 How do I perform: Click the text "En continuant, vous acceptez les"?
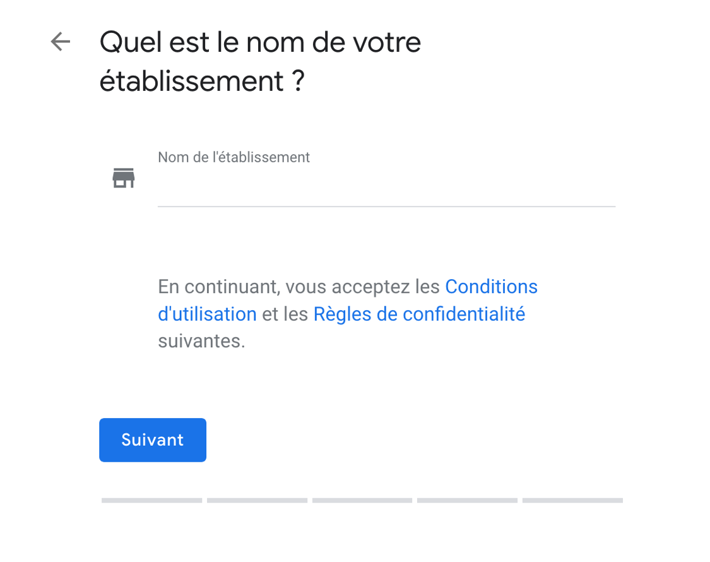(299, 287)
